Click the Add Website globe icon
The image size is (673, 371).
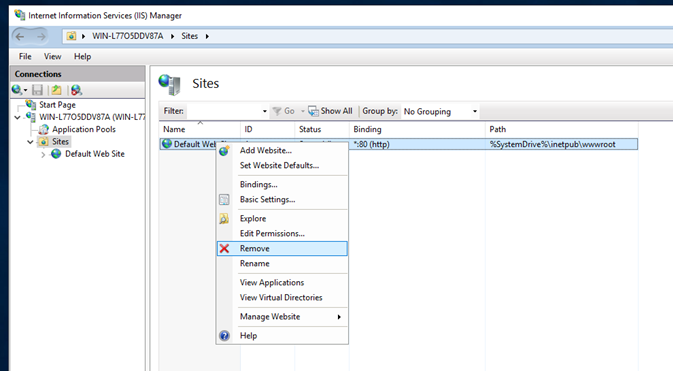pos(224,151)
